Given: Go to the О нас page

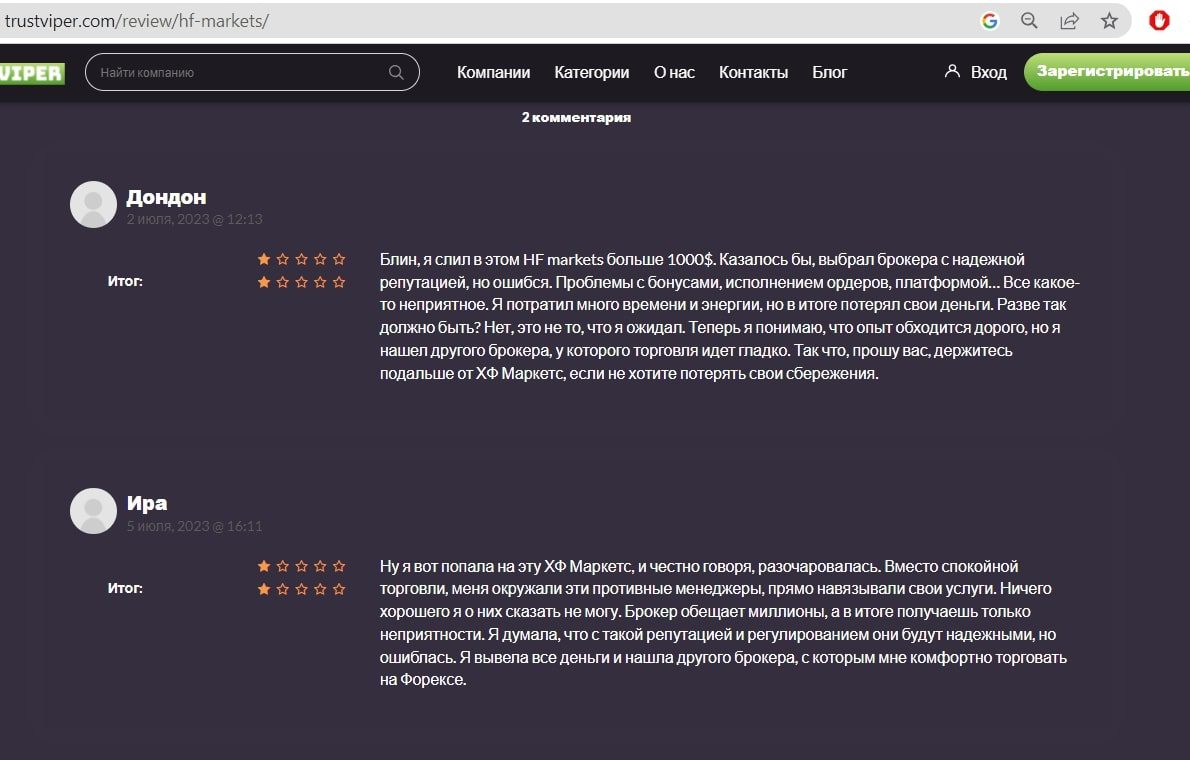Looking at the screenshot, I should click(675, 72).
